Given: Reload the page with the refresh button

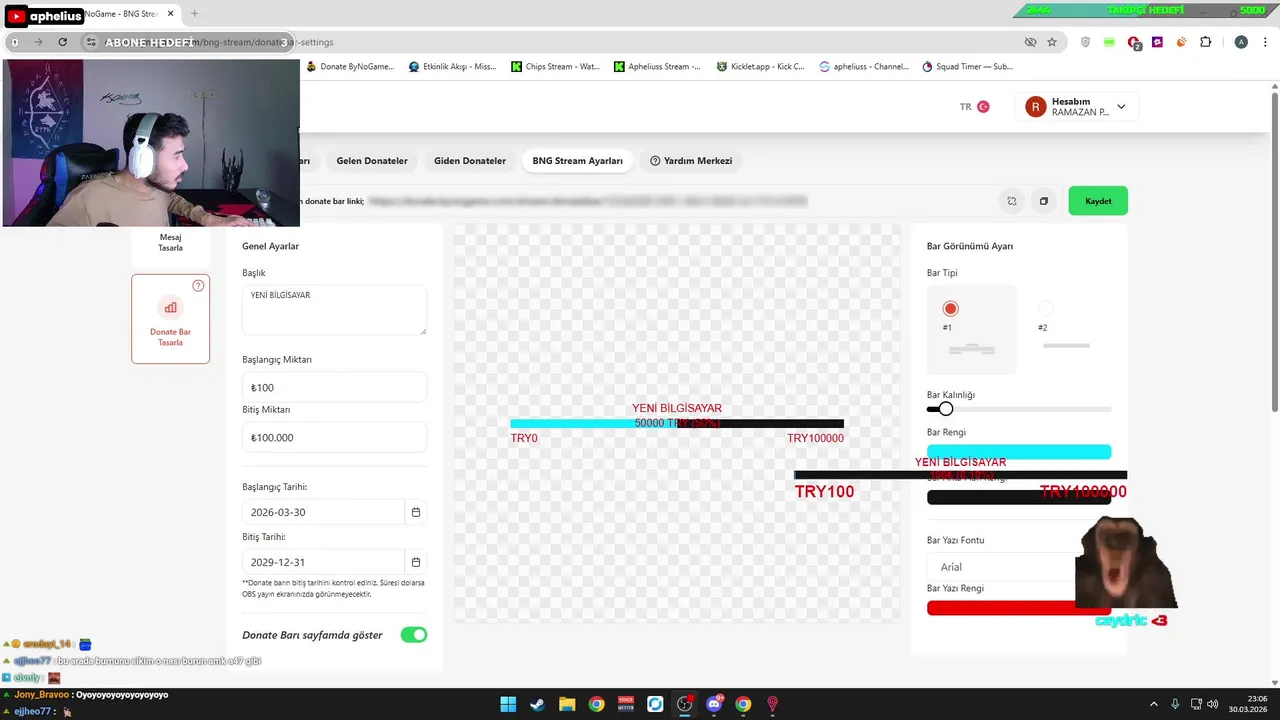Looking at the screenshot, I should [x=62, y=42].
